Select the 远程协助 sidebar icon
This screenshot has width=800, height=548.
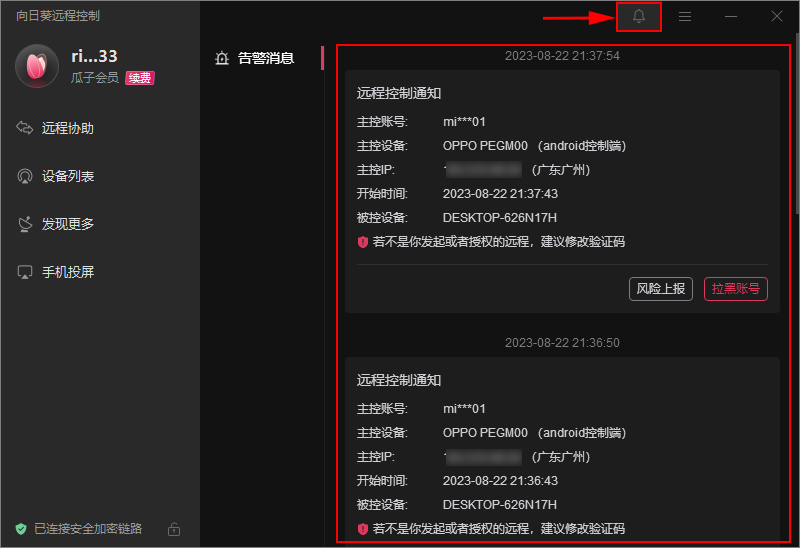click(25, 128)
